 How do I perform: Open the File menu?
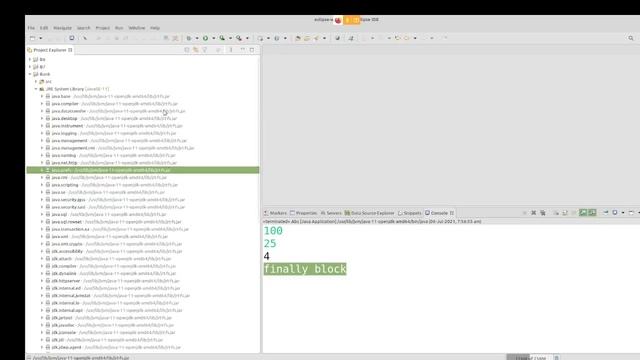point(31,28)
